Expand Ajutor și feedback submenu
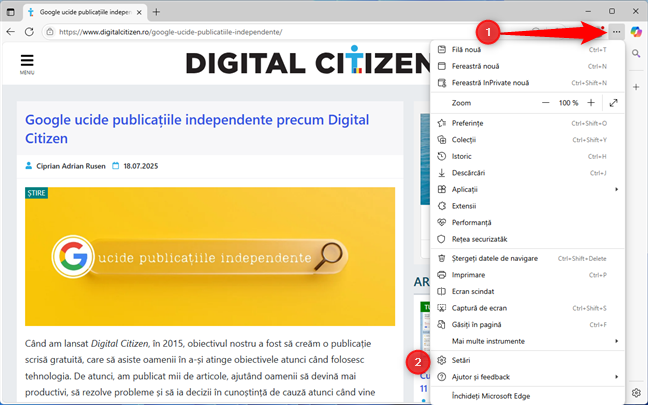The image size is (648, 405). 527,377
